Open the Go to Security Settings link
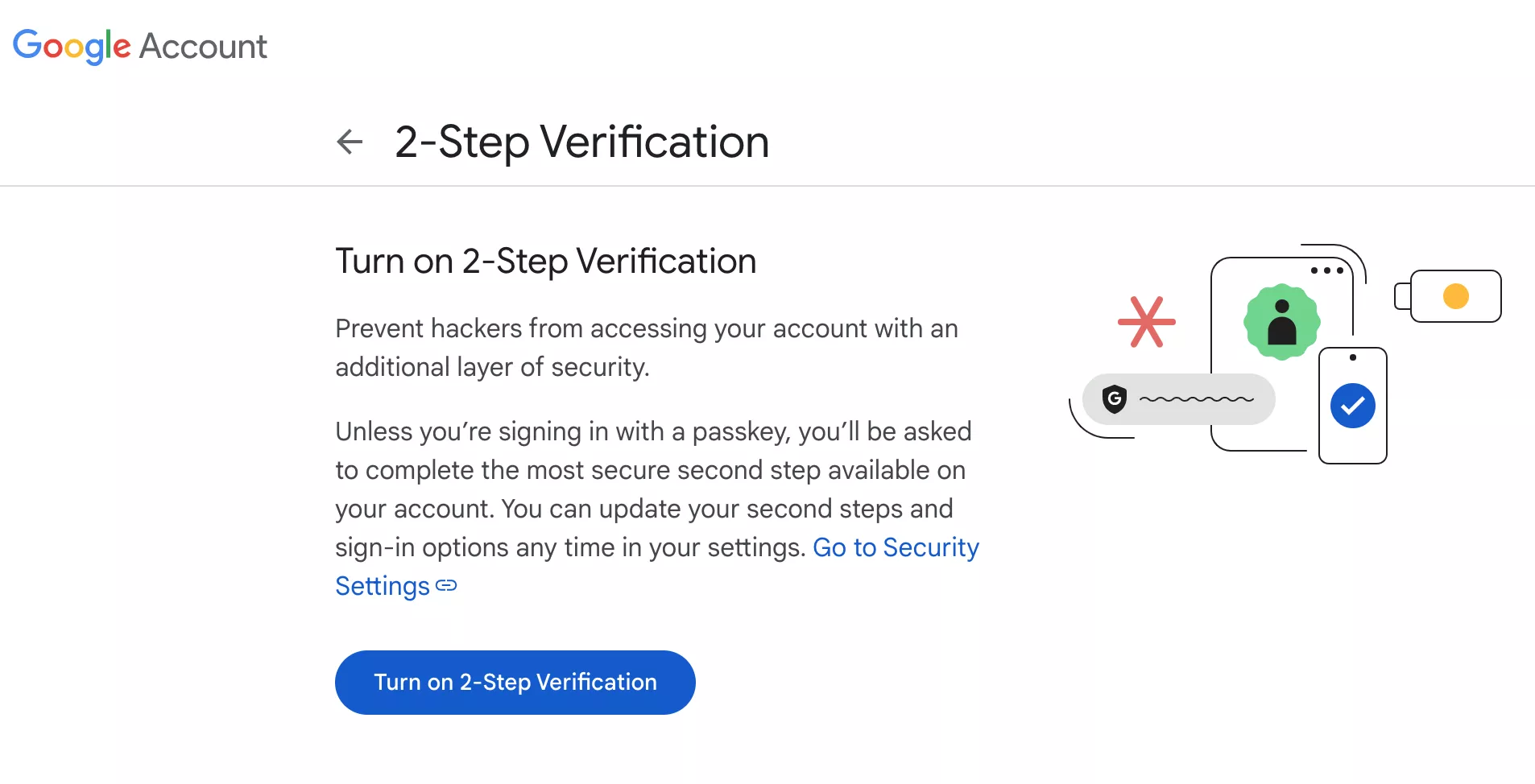1535x784 pixels. click(x=896, y=547)
